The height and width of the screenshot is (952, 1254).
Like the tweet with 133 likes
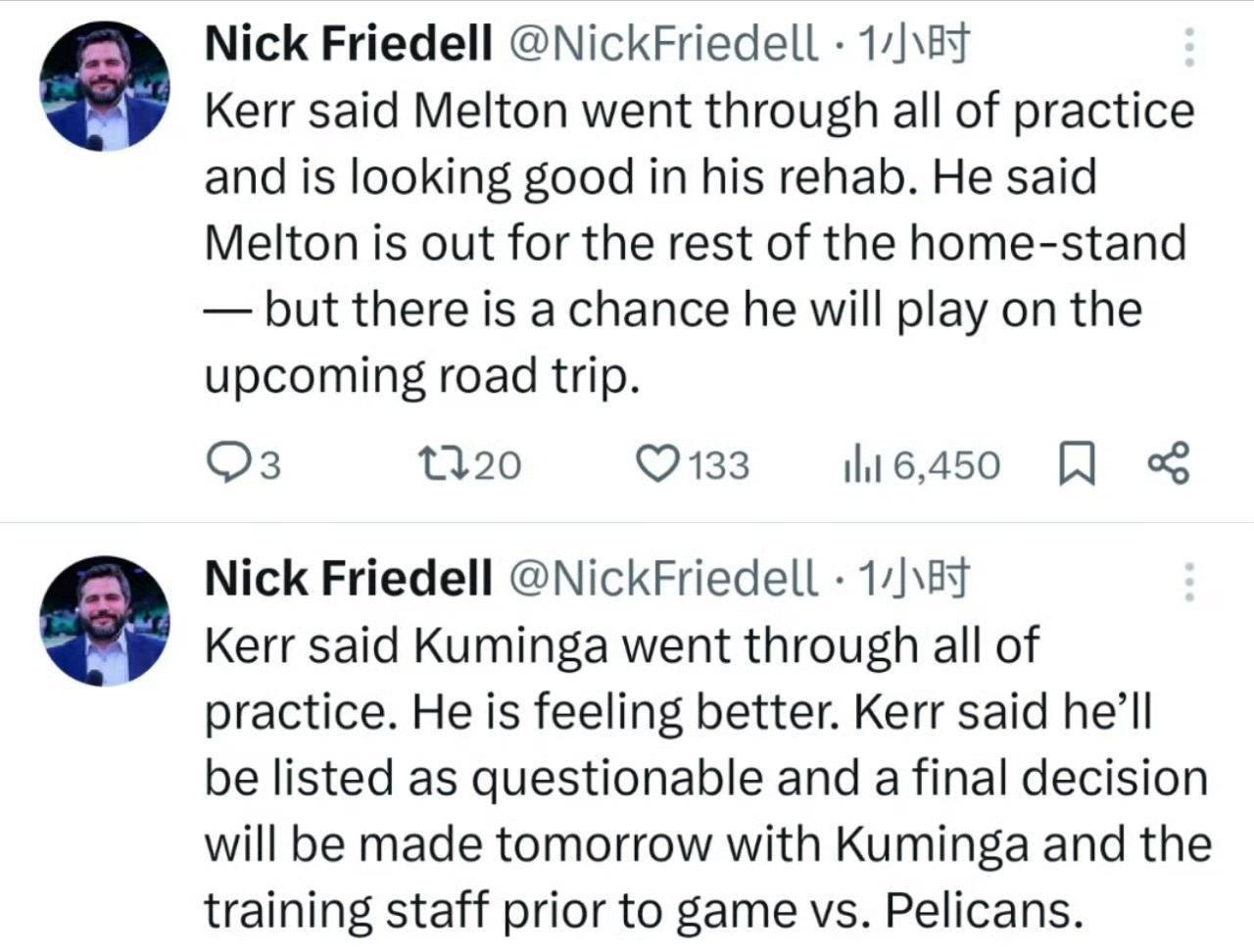(658, 464)
